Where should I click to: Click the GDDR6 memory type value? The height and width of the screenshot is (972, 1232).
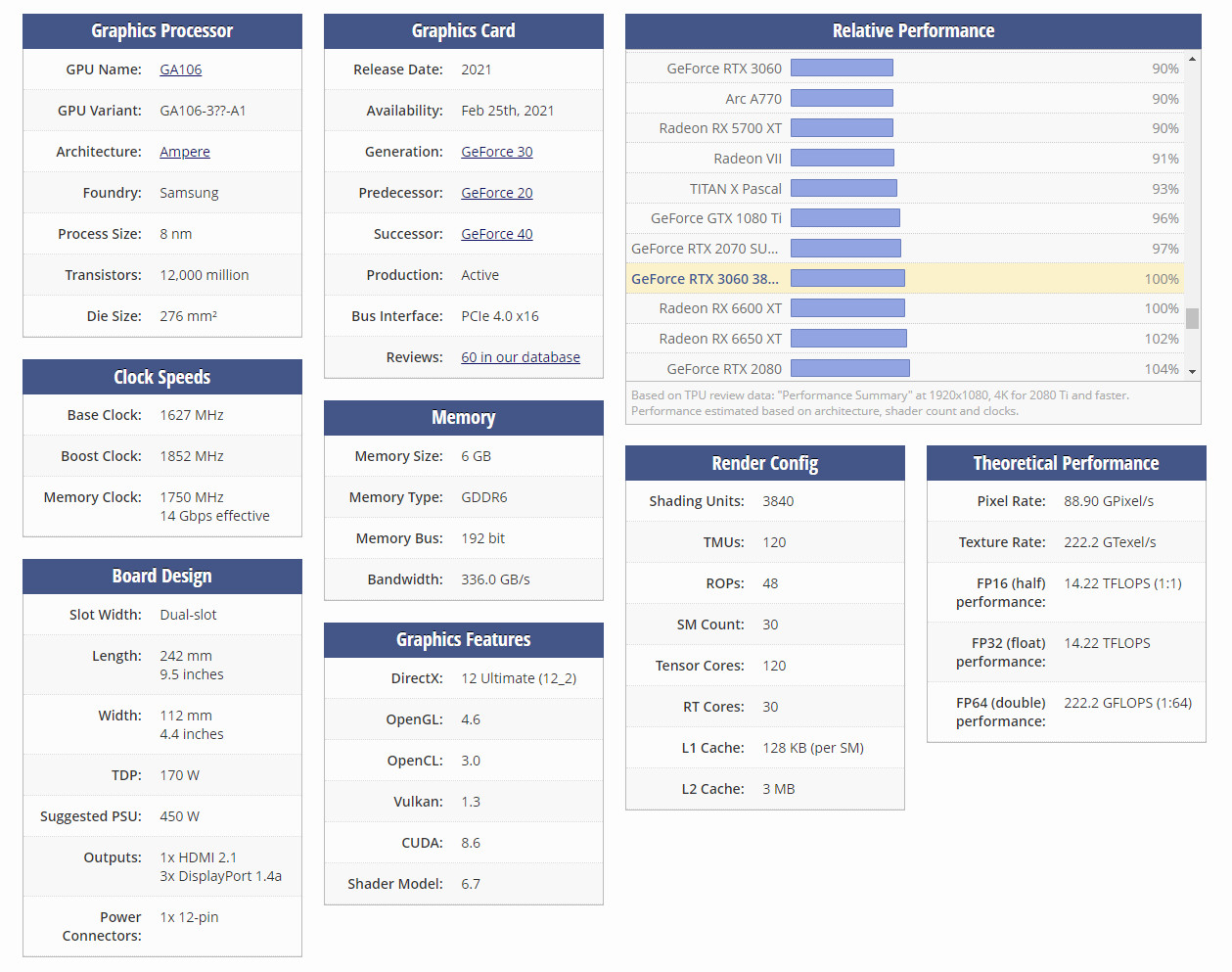coord(484,497)
